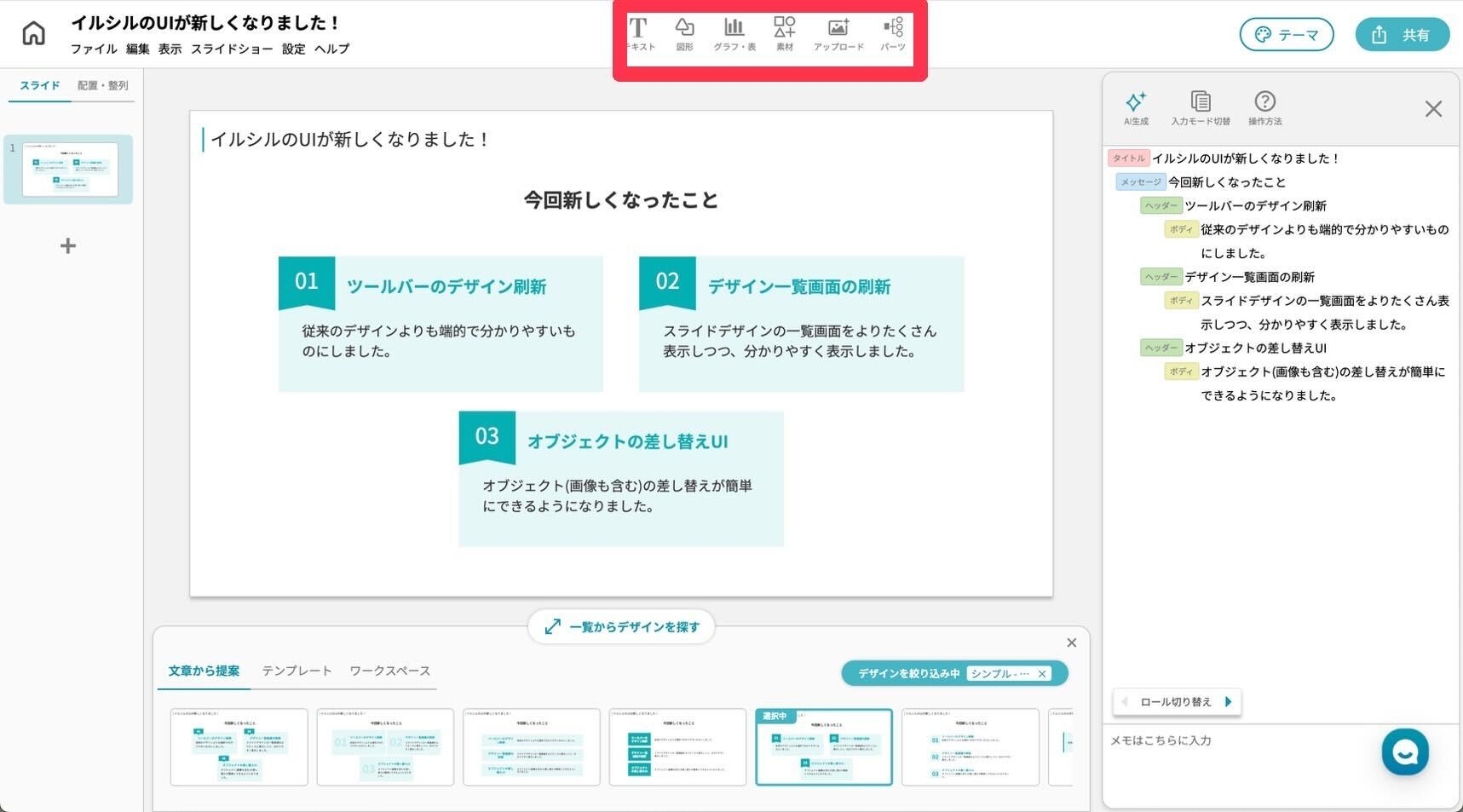Click the AI生成 sparkle icon
This screenshot has width=1463, height=812.
tap(1136, 107)
